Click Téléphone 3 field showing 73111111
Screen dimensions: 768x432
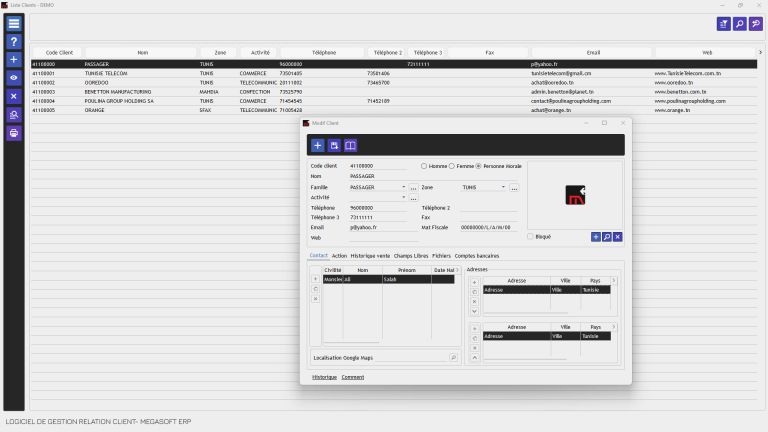click(378, 217)
